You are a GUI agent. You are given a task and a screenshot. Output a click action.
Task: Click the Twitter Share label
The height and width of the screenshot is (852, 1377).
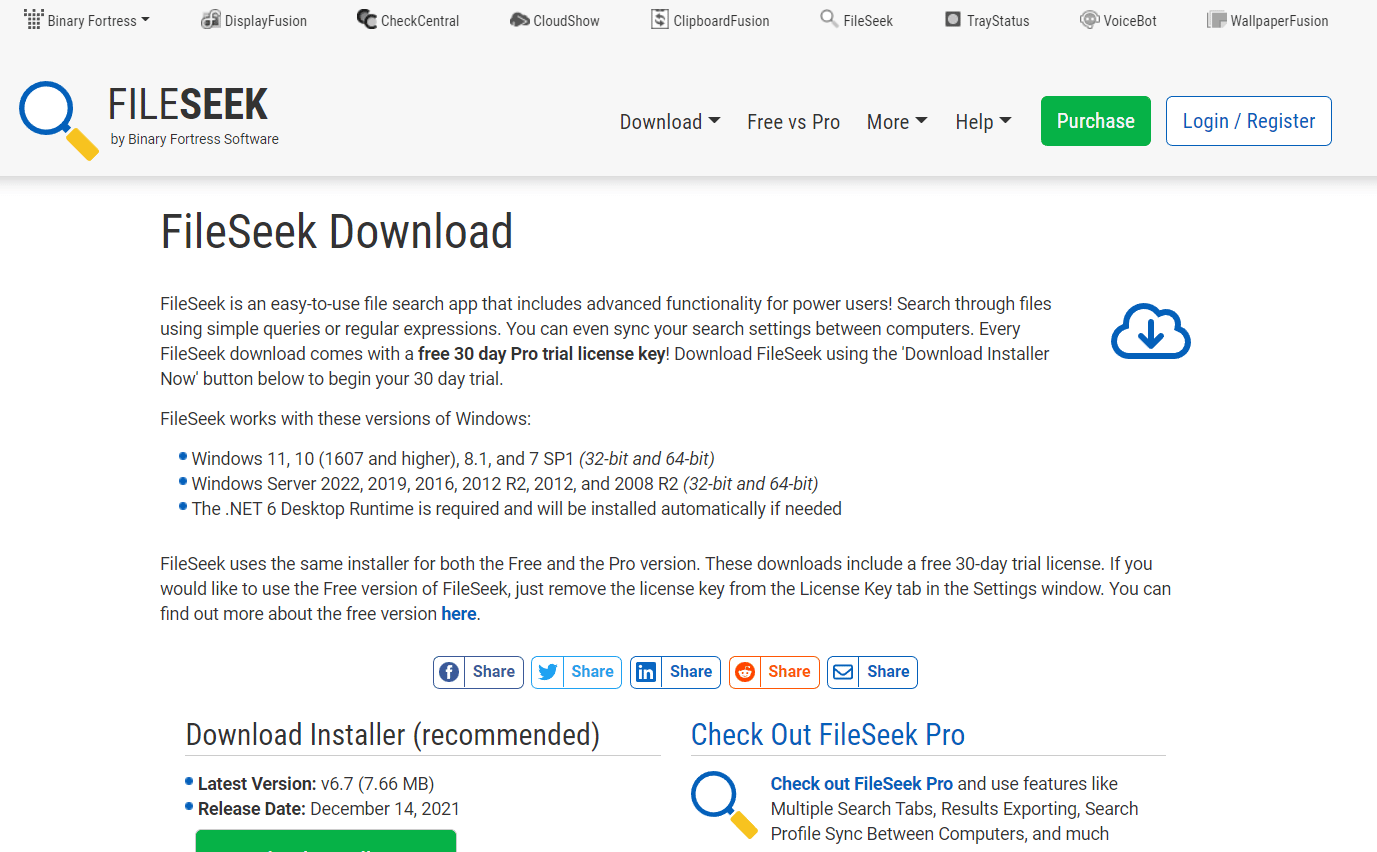592,672
